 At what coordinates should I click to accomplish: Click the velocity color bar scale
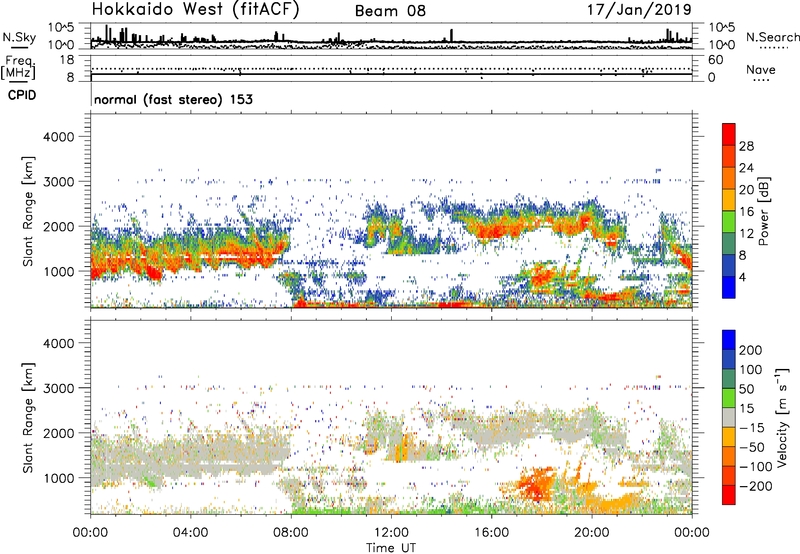click(x=729, y=417)
